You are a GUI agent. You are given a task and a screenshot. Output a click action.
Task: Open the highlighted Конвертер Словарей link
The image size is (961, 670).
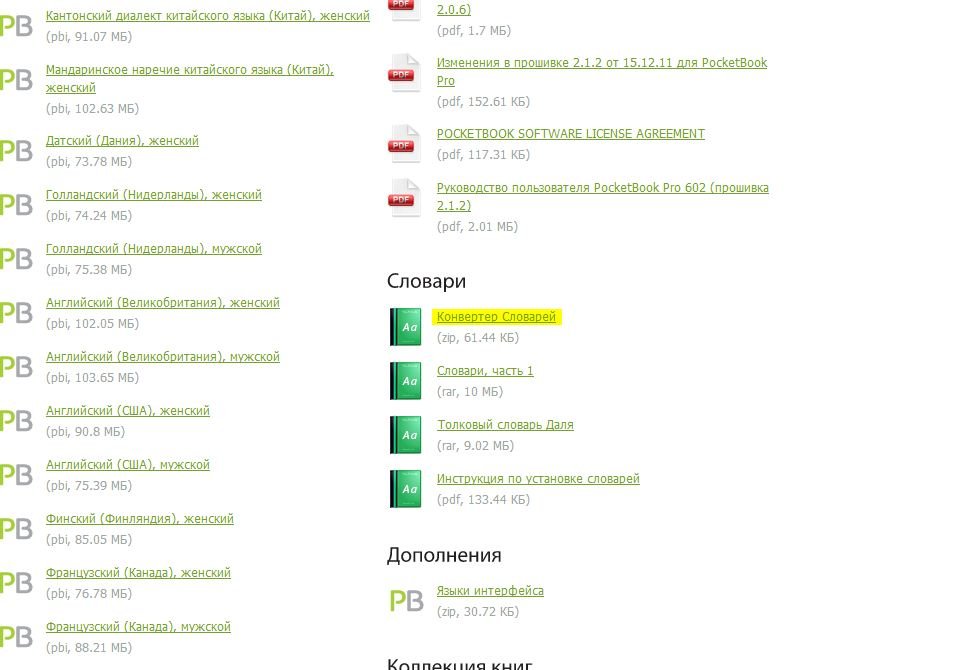tap(496, 317)
